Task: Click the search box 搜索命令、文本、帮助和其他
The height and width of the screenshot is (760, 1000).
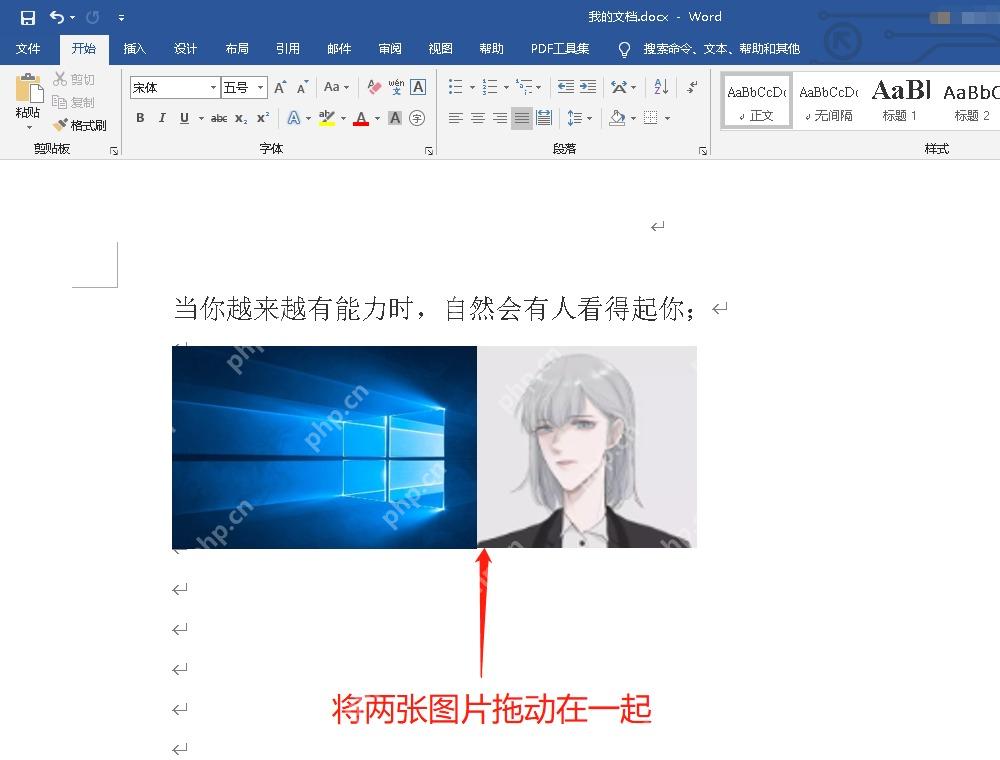Action: (x=721, y=48)
